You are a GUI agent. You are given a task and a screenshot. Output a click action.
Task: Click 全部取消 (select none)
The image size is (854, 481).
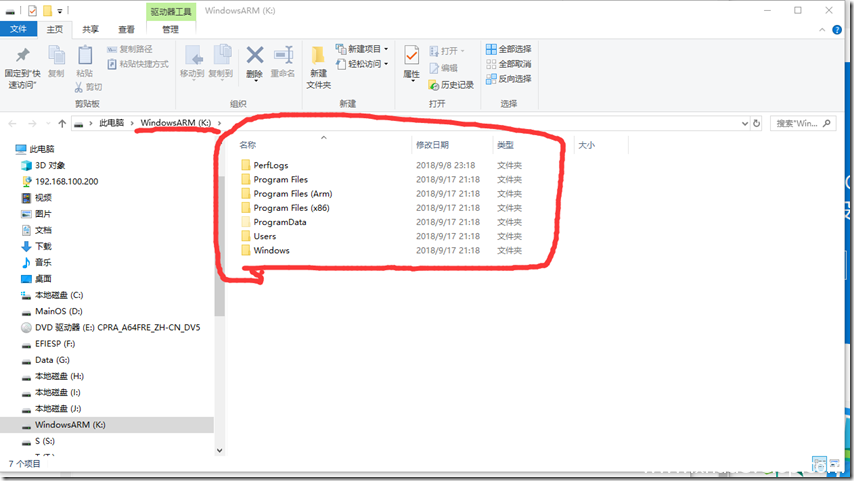click(508, 64)
